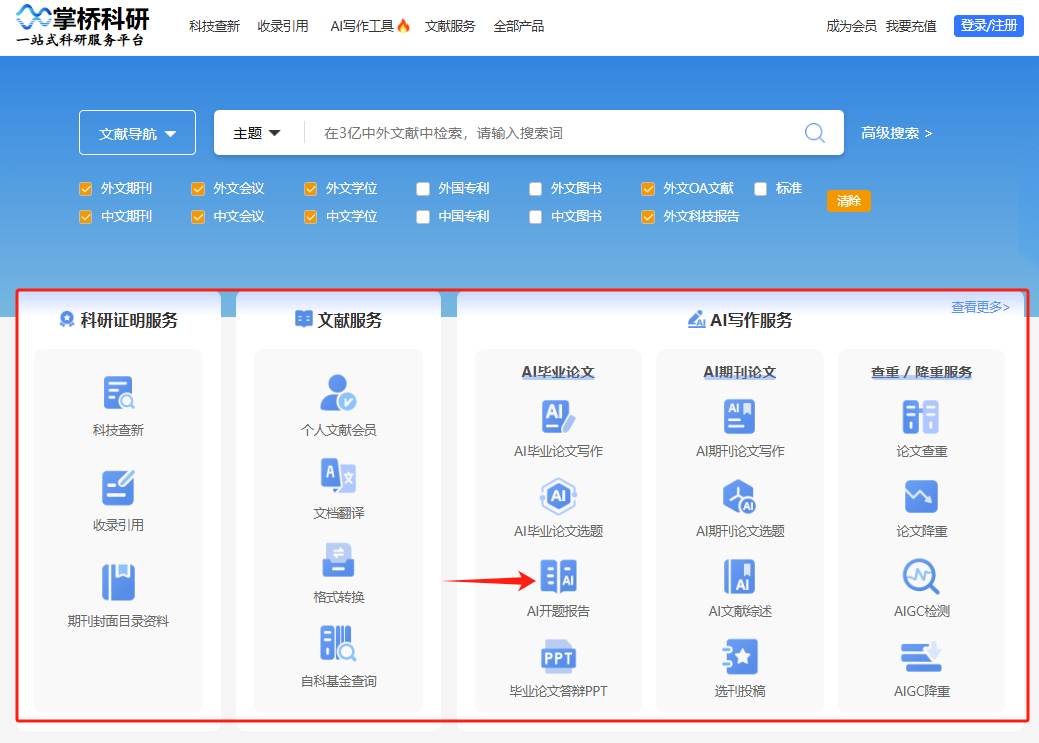The height and width of the screenshot is (743, 1039).
Task: Open the AI开题报告 icon
Action: coord(558,577)
